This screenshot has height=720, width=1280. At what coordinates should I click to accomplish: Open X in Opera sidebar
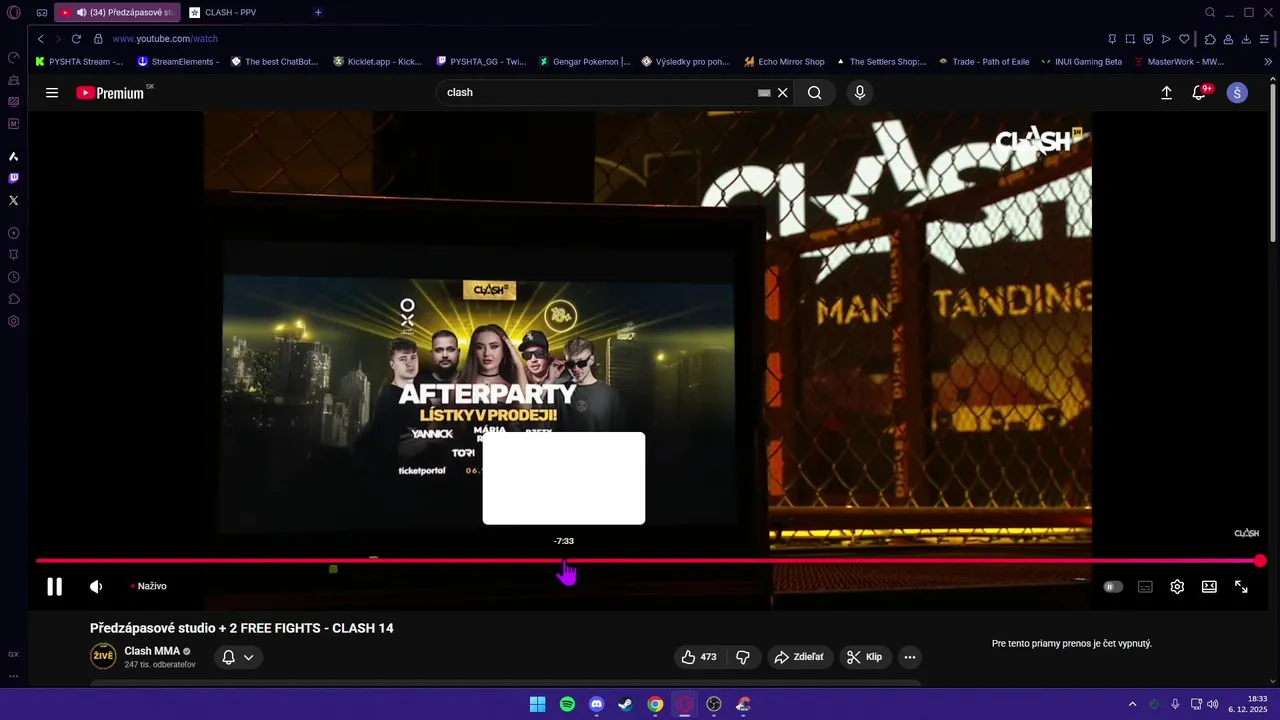point(13,200)
